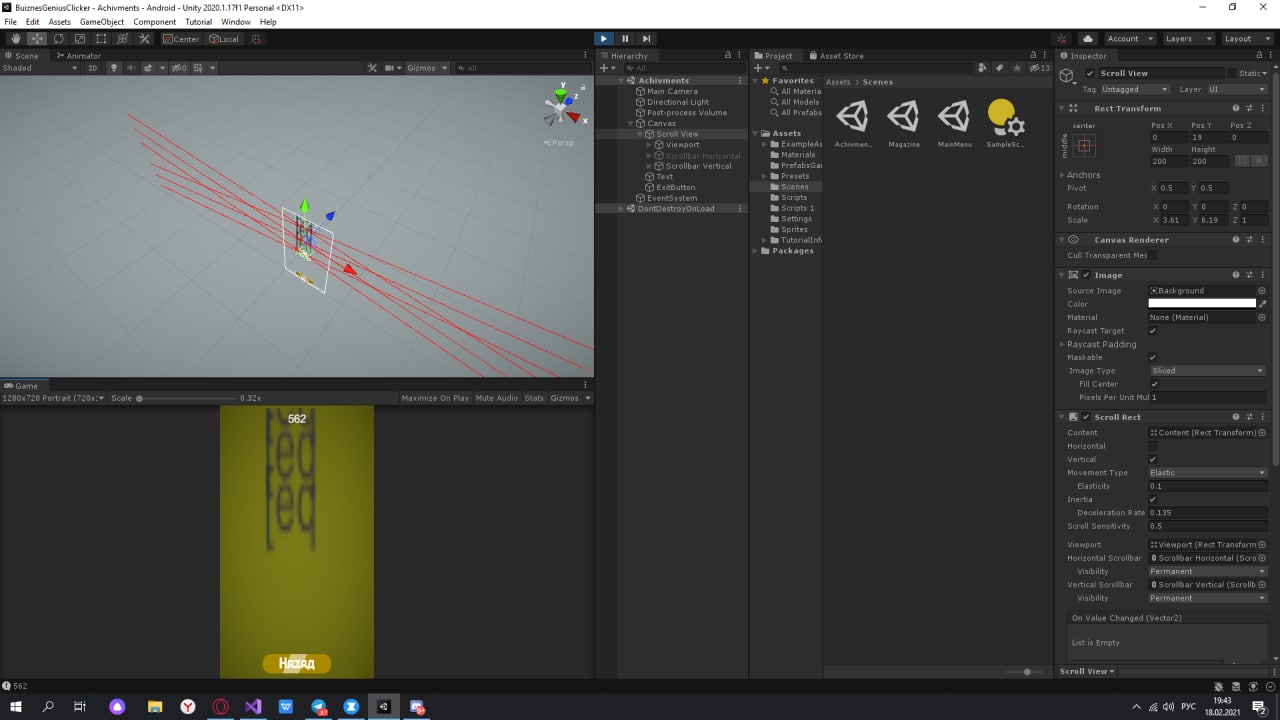The image size is (1280, 720).
Task: Click the Image Color swatch
Action: coord(1202,303)
